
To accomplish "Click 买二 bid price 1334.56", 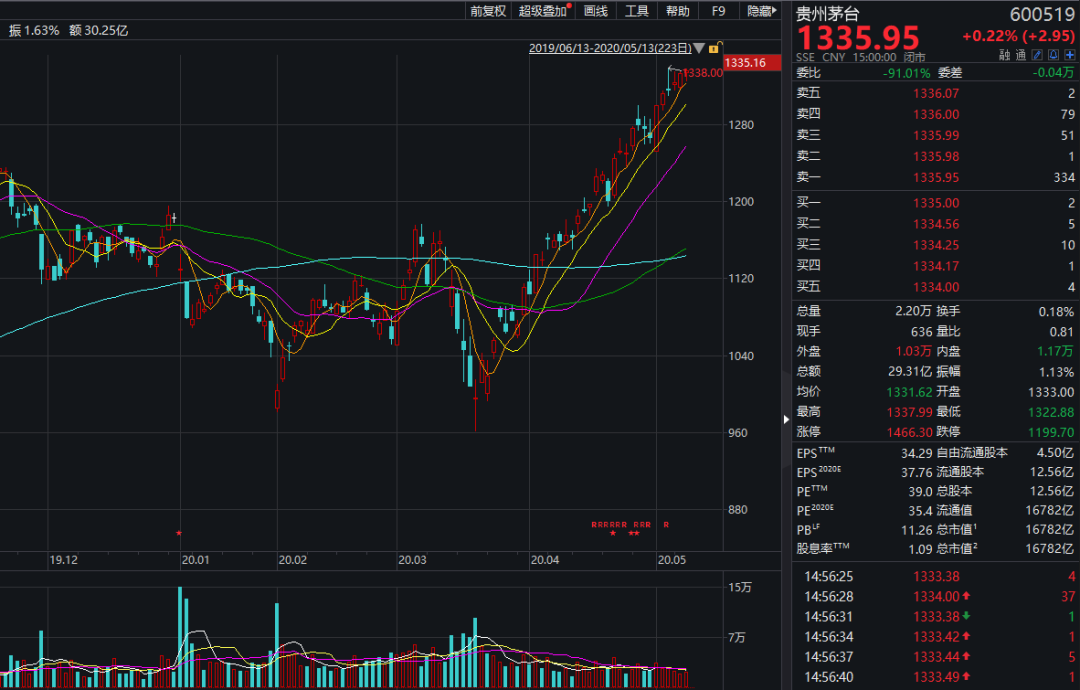I will (936, 224).
